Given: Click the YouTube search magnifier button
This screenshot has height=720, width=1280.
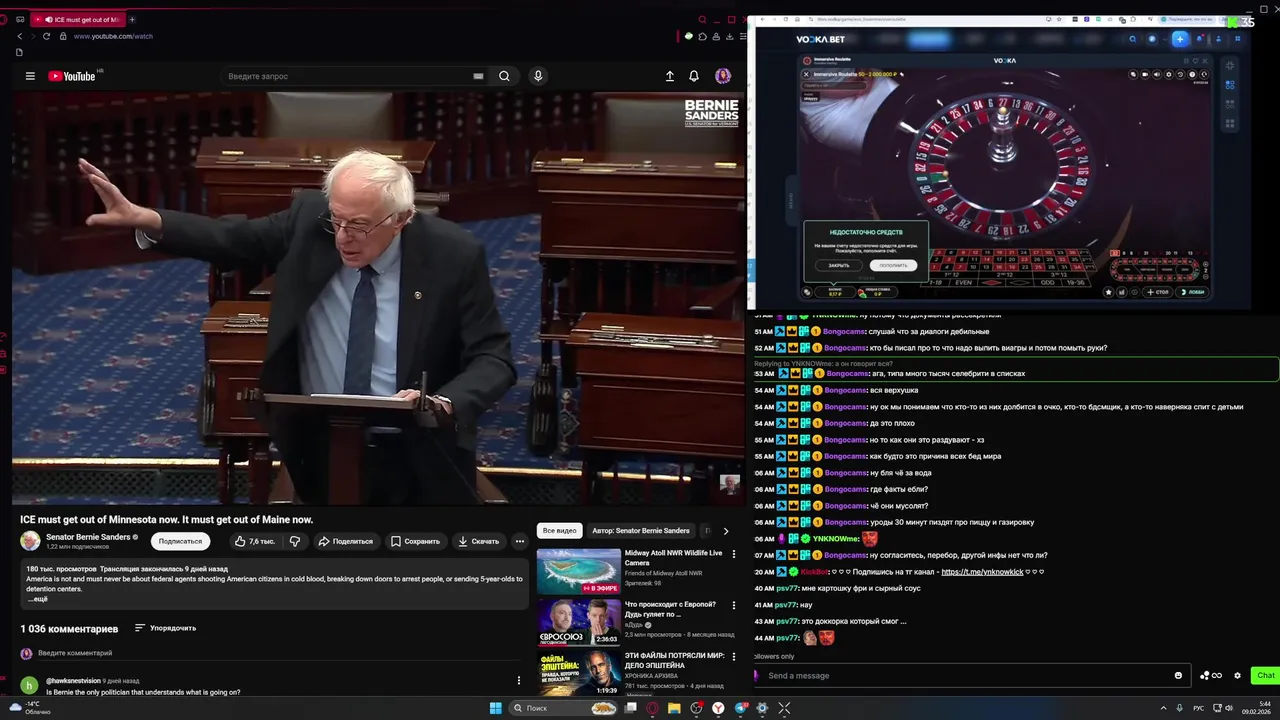Looking at the screenshot, I should pos(504,76).
